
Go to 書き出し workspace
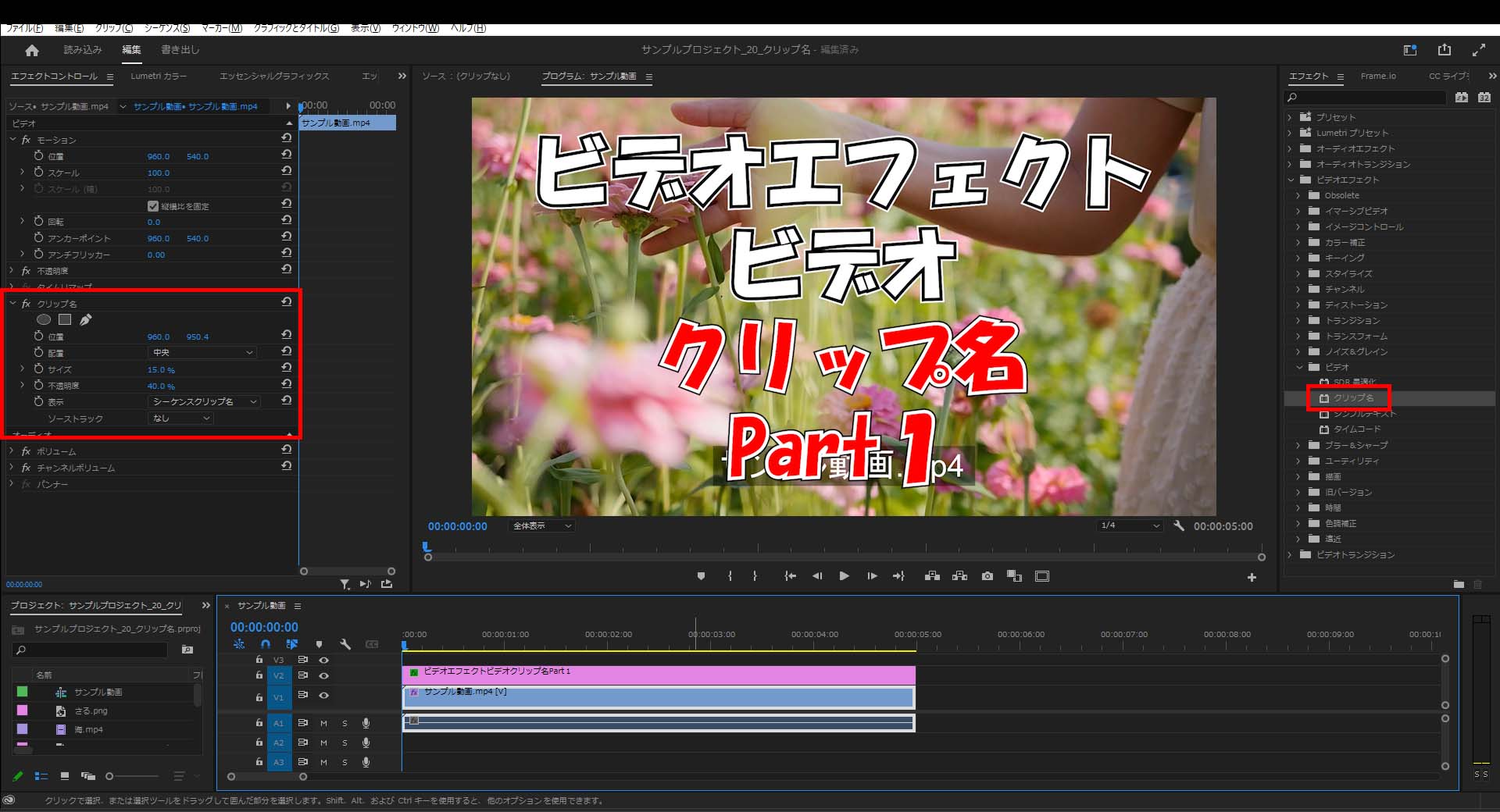180,49
